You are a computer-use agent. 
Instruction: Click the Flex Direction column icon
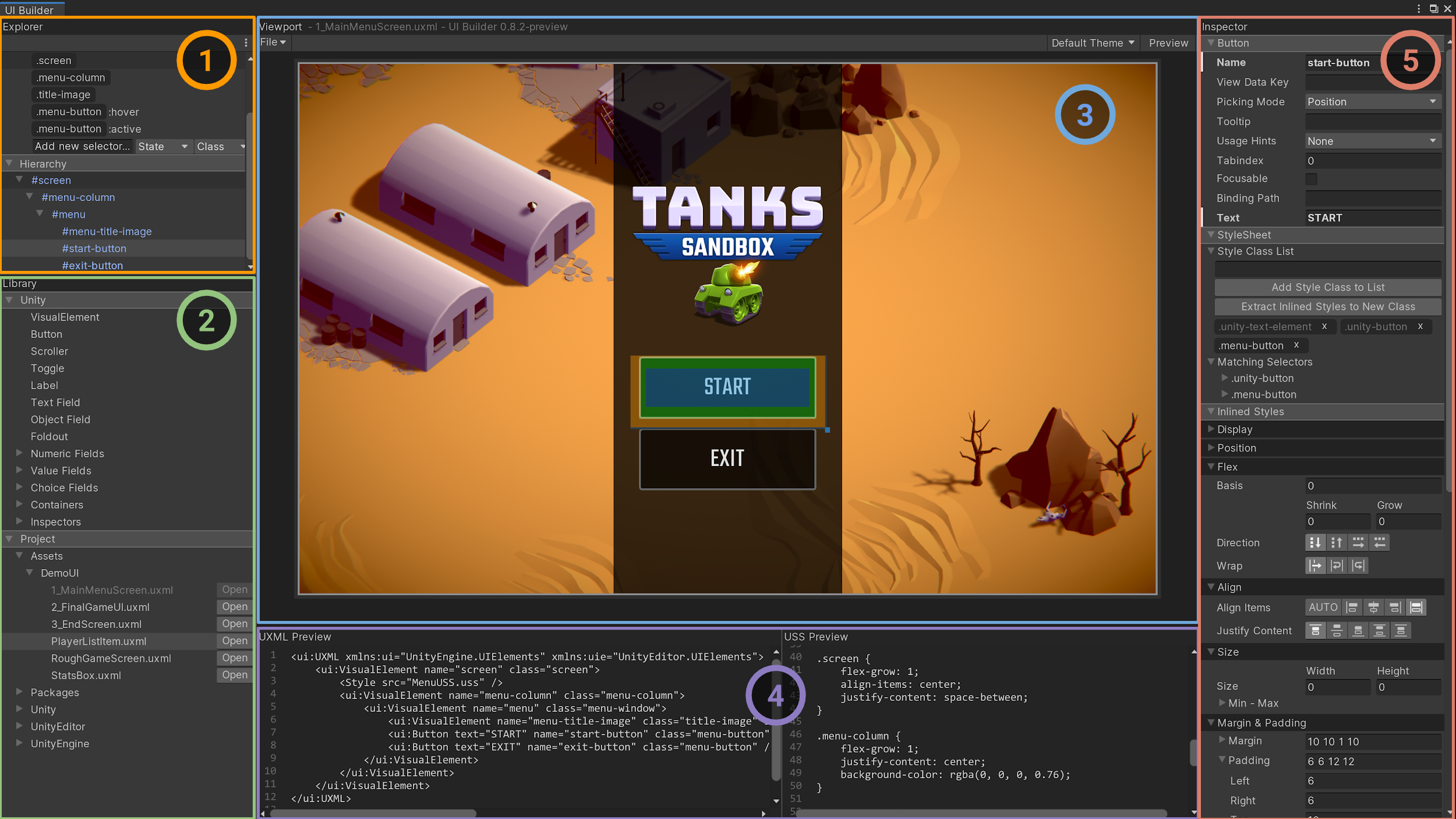[1315, 542]
